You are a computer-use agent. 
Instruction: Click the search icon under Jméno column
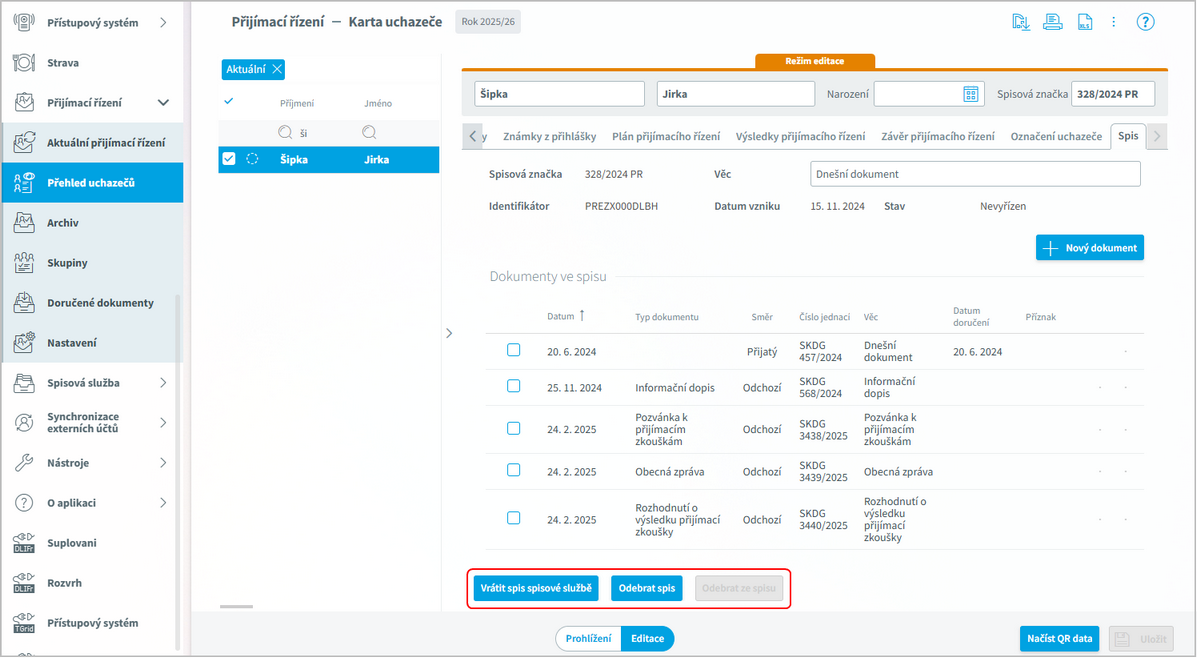coord(369,133)
